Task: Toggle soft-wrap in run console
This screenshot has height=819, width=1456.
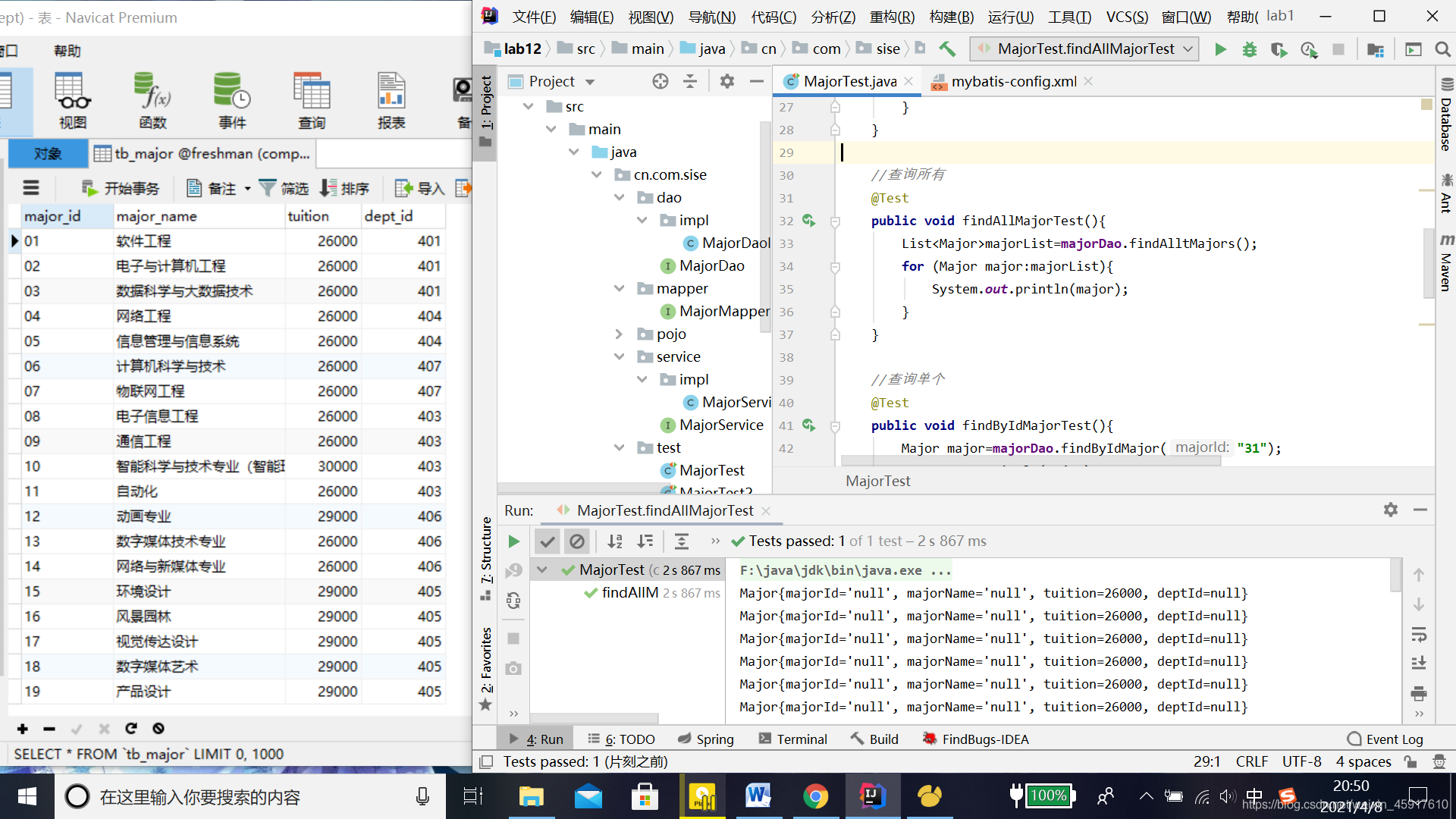Action: [x=1419, y=634]
